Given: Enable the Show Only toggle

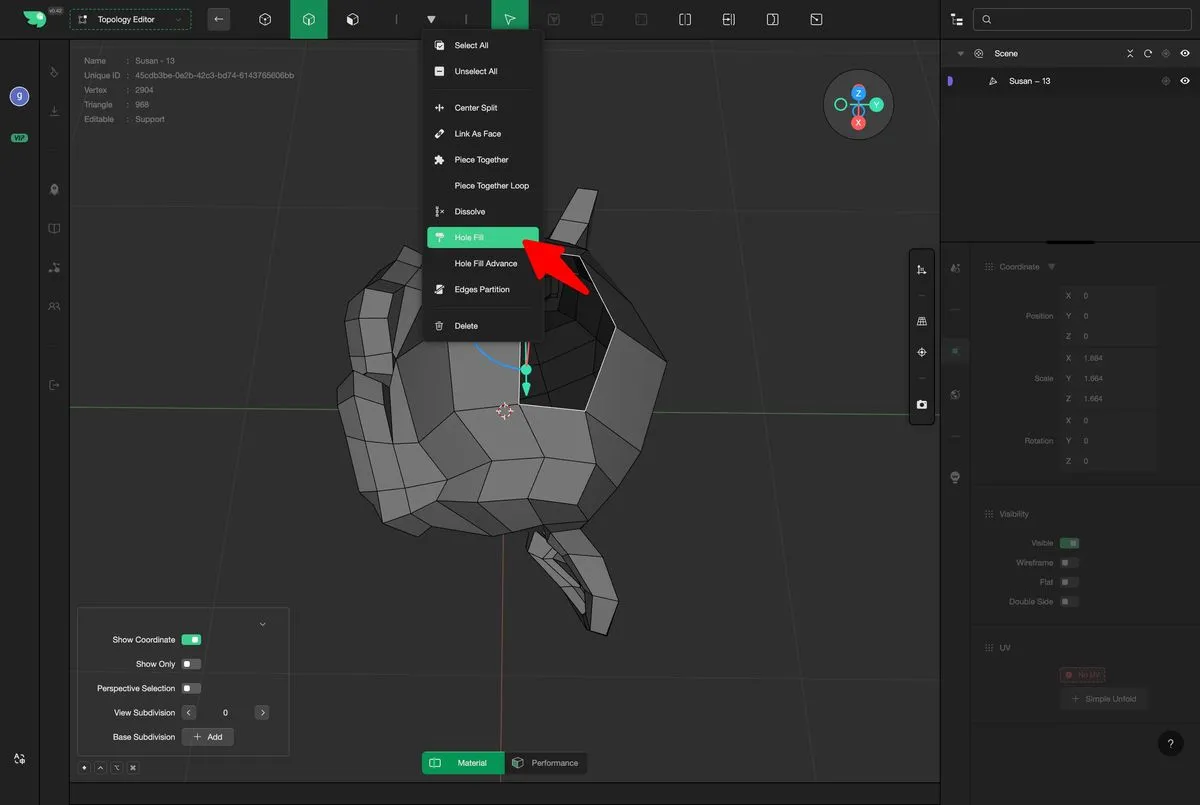Looking at the screenshot, I should point(191,664).
